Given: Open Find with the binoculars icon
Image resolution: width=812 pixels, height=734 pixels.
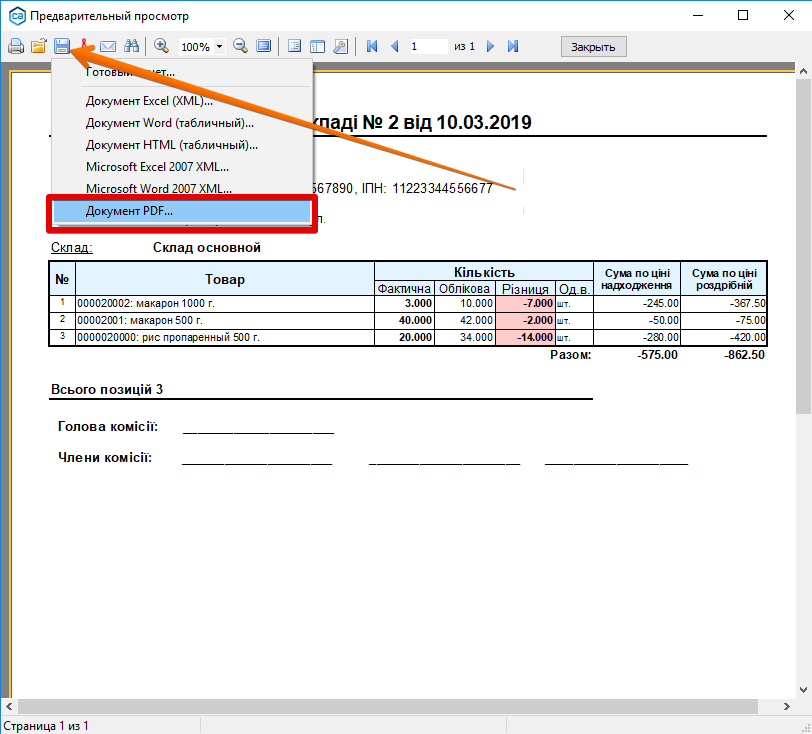Looking at the screenshot, I should [x=131, y=47].
